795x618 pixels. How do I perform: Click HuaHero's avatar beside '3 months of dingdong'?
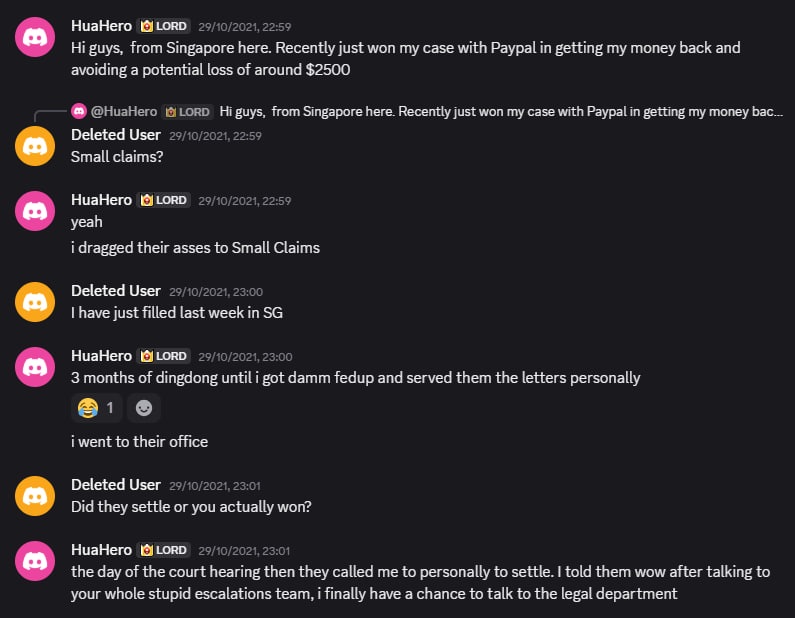click(x=35, y=367)
